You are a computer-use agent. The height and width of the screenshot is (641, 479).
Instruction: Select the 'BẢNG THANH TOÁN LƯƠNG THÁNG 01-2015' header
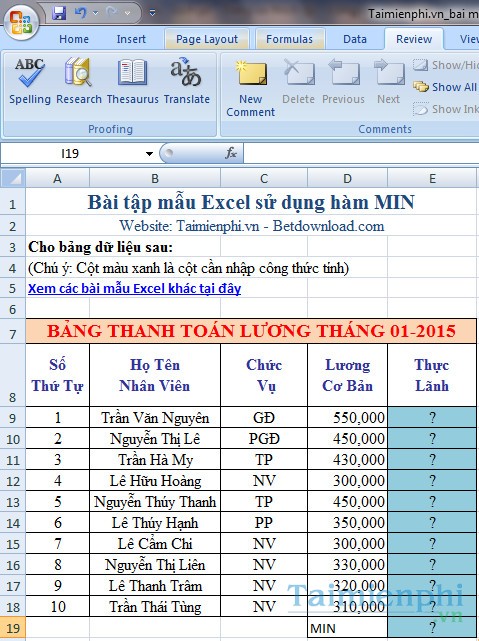(251, 331)
